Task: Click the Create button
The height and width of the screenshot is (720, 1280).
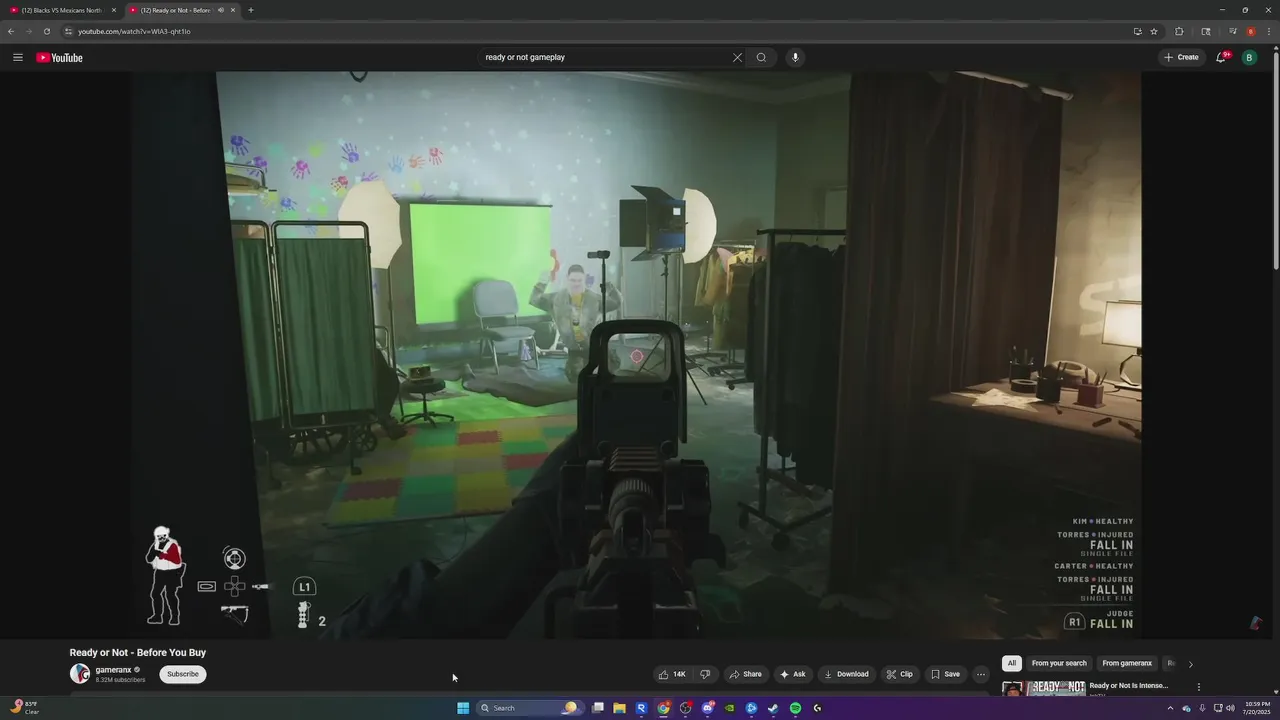Action: click(1181, 57)
